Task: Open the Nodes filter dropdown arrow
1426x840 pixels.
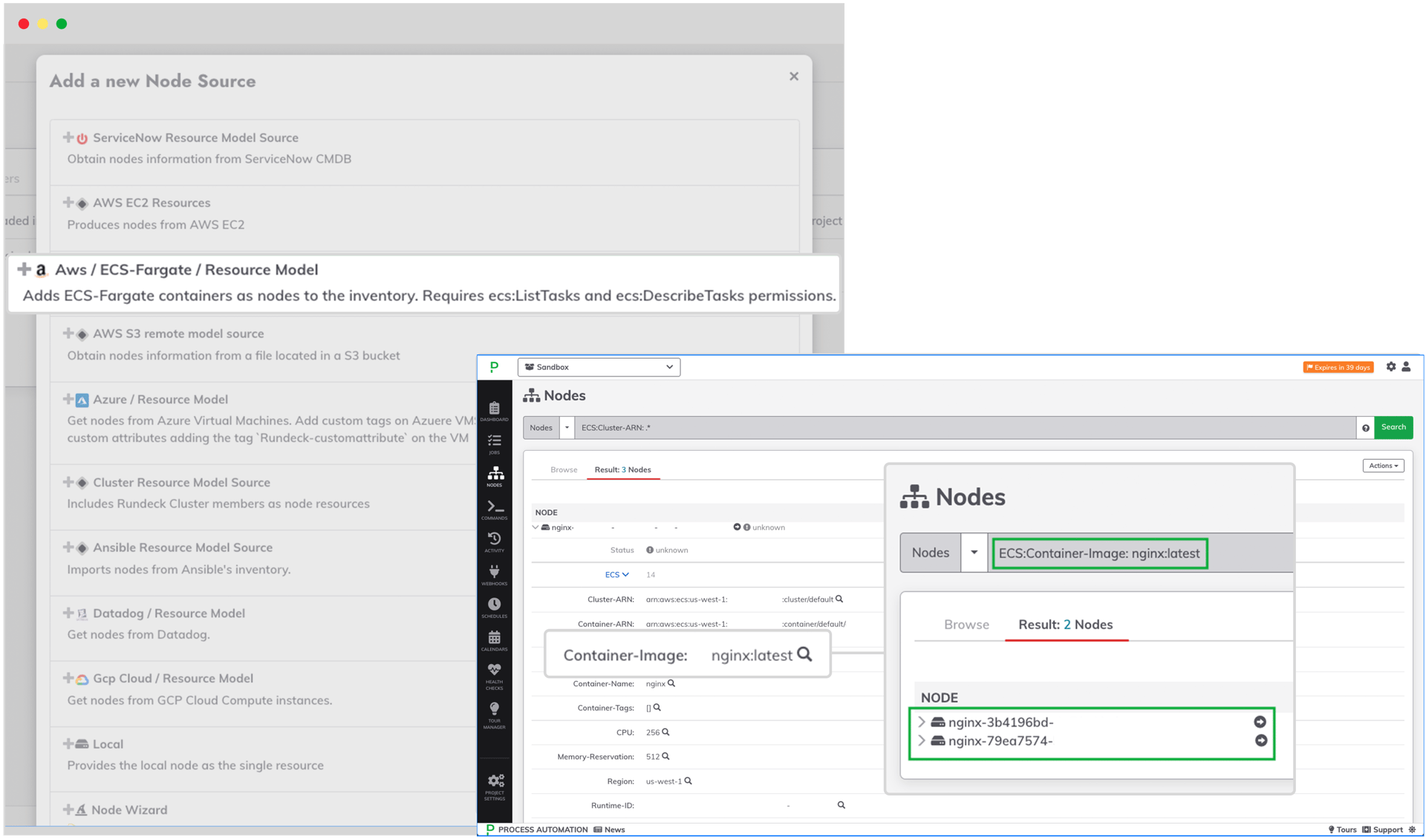Action: click(x=567, y=428)
